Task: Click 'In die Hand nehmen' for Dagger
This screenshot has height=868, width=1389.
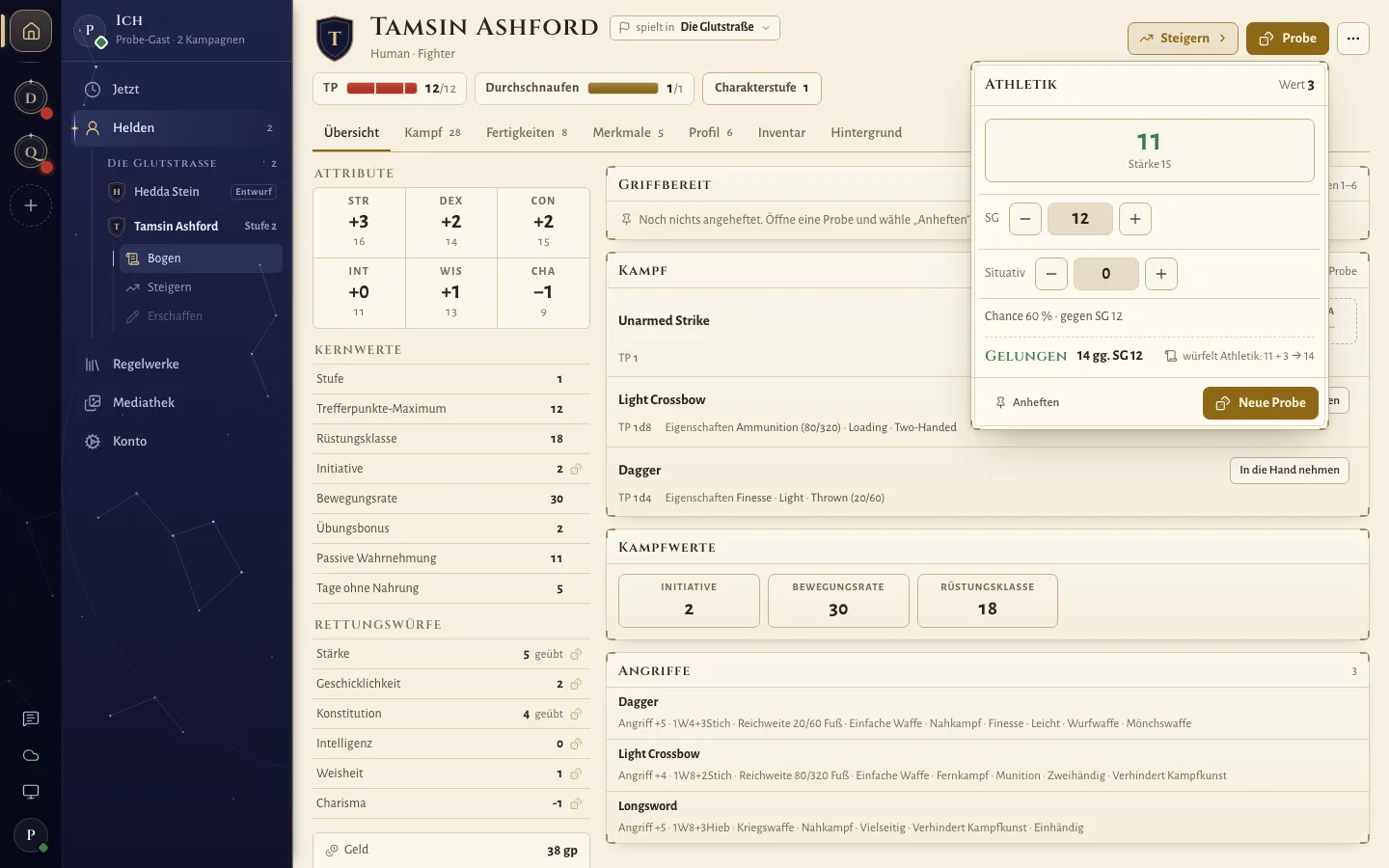Action: (x=1290, y=471)
